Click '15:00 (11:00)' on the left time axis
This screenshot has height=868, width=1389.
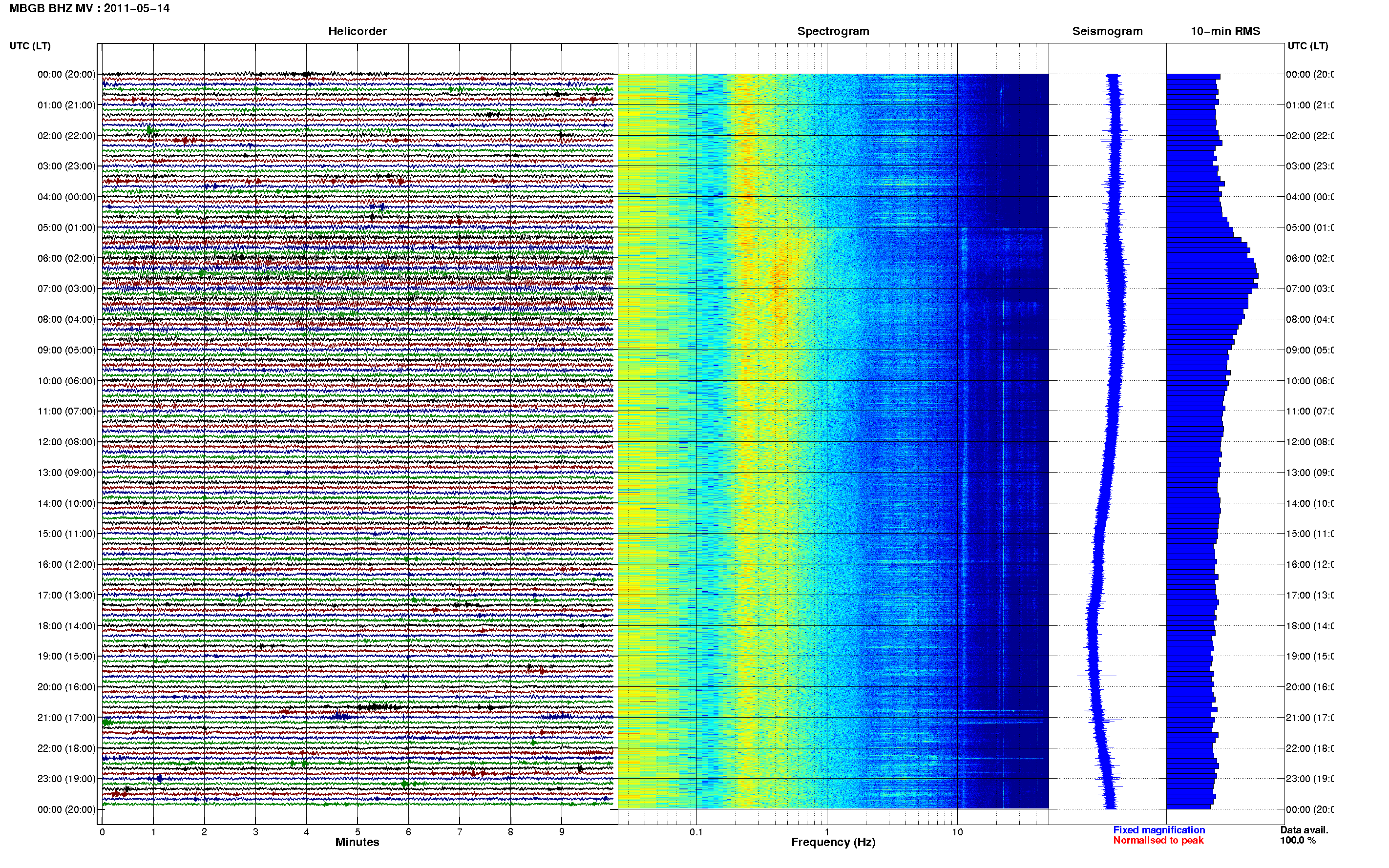click(x=66, y=534)
